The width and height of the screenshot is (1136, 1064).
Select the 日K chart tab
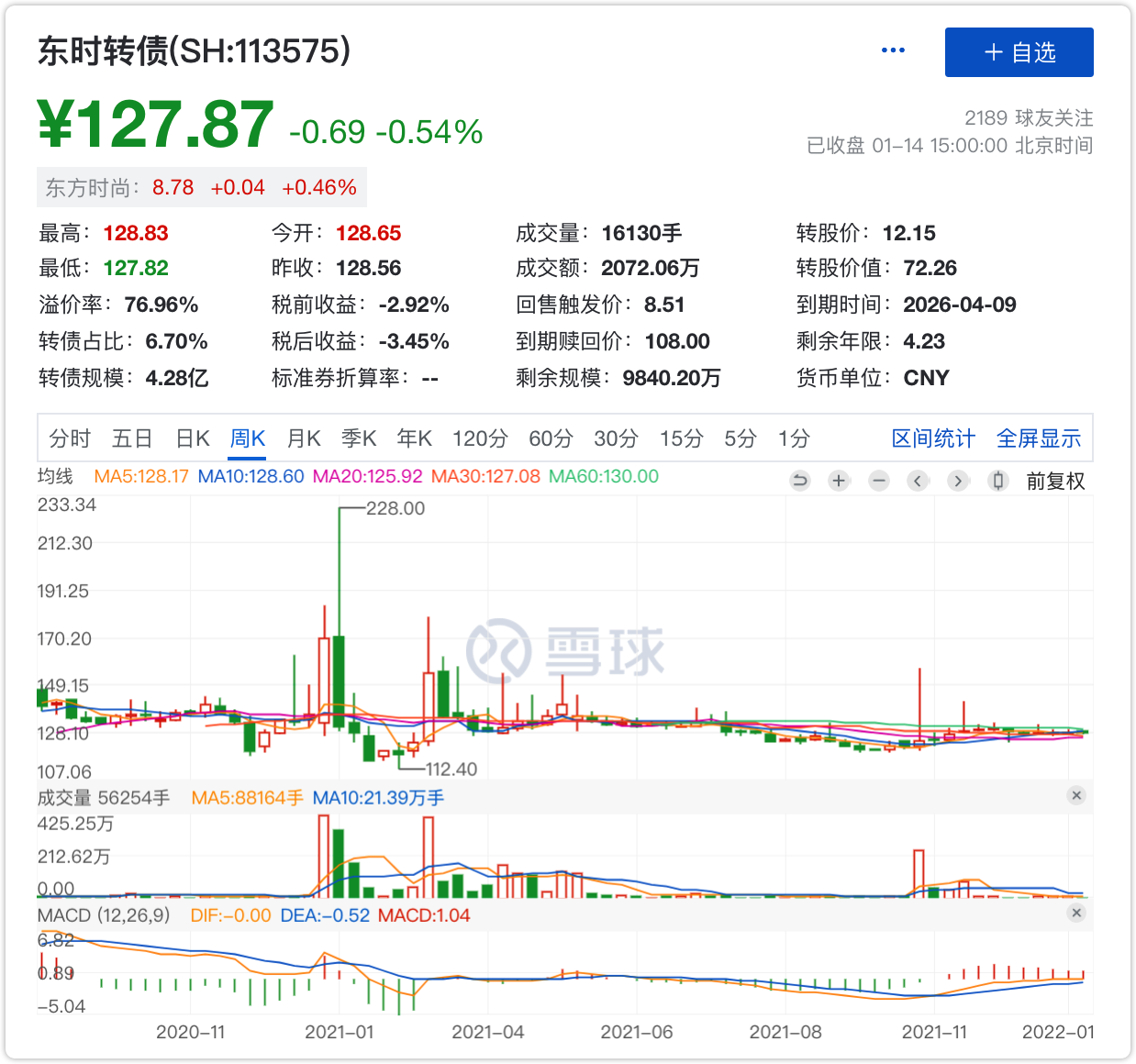click(x=193, y=438)
